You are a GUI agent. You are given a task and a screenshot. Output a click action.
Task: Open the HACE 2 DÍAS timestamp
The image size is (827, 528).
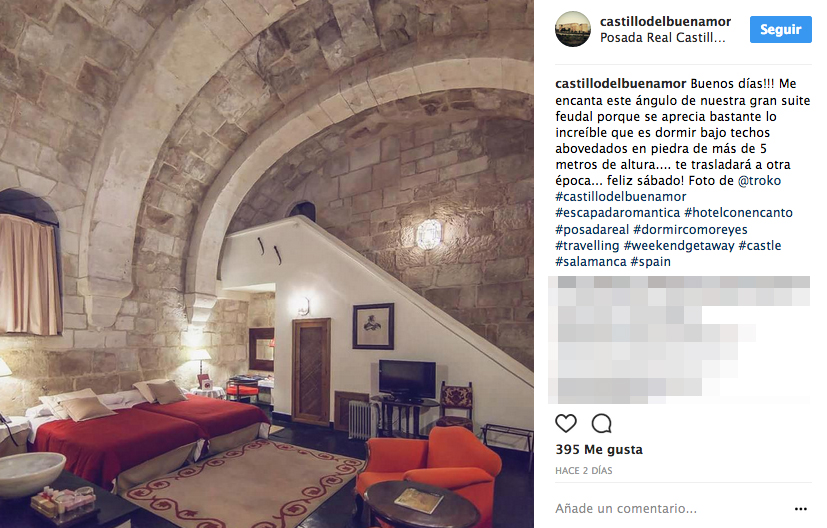tap(583, 471)
